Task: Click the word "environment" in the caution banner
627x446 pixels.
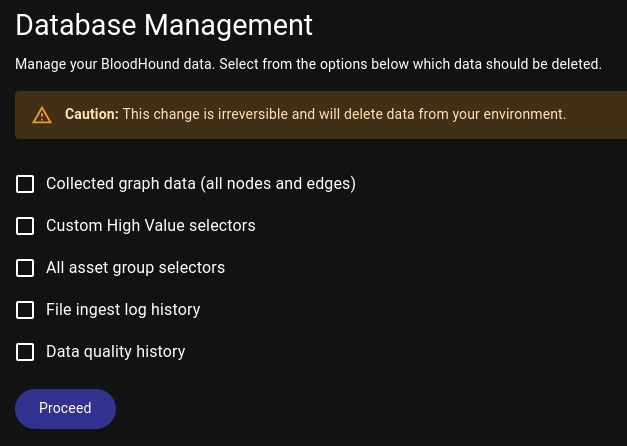Action: [525, 114]
